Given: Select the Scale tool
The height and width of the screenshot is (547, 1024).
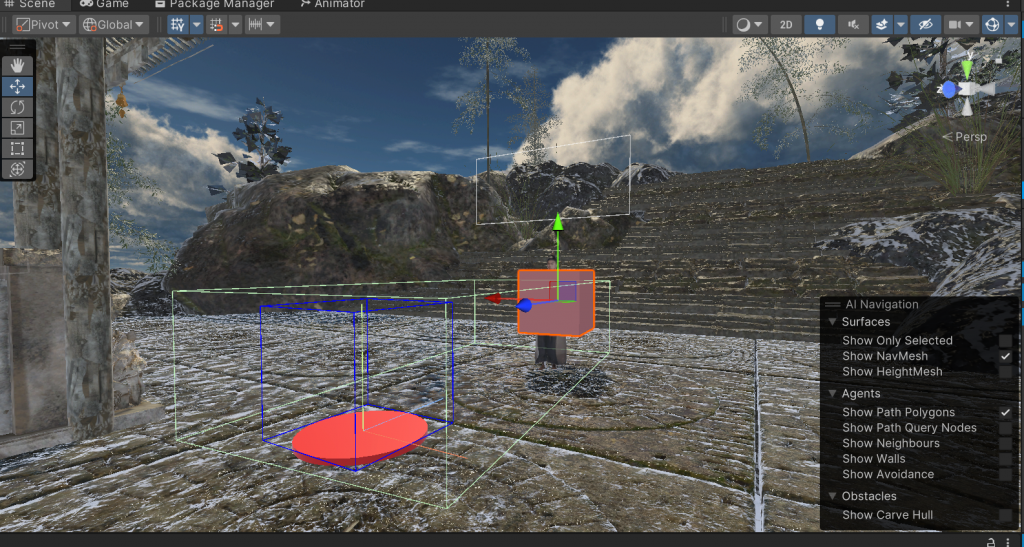Looking at the screenshot, I should (18, 128).
